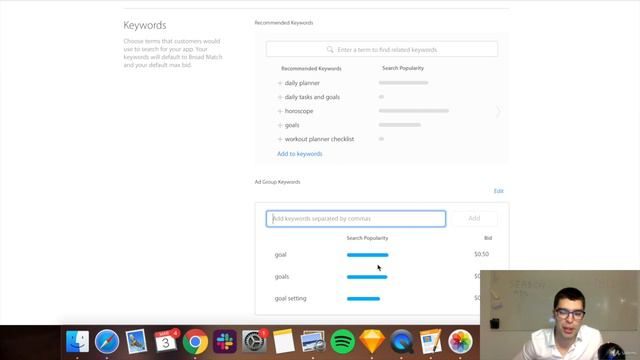Open Slack from the Dock

(x=225, y=341)
